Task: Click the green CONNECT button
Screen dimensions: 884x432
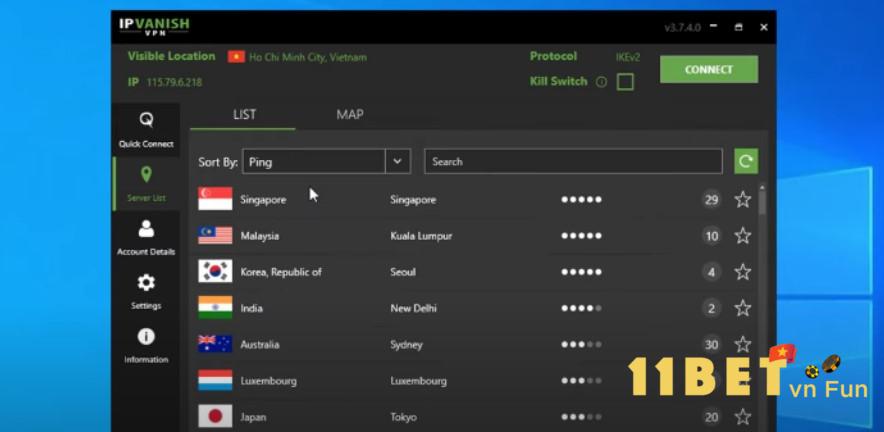Action: [x=709, y=69]
